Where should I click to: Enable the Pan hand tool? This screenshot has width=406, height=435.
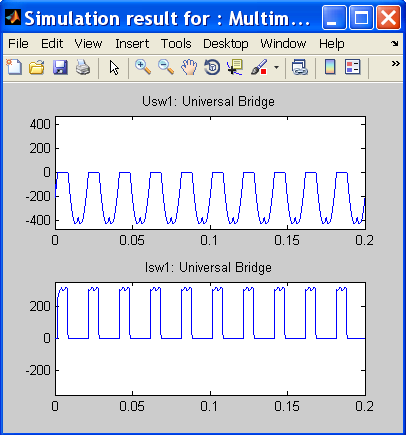189,67
